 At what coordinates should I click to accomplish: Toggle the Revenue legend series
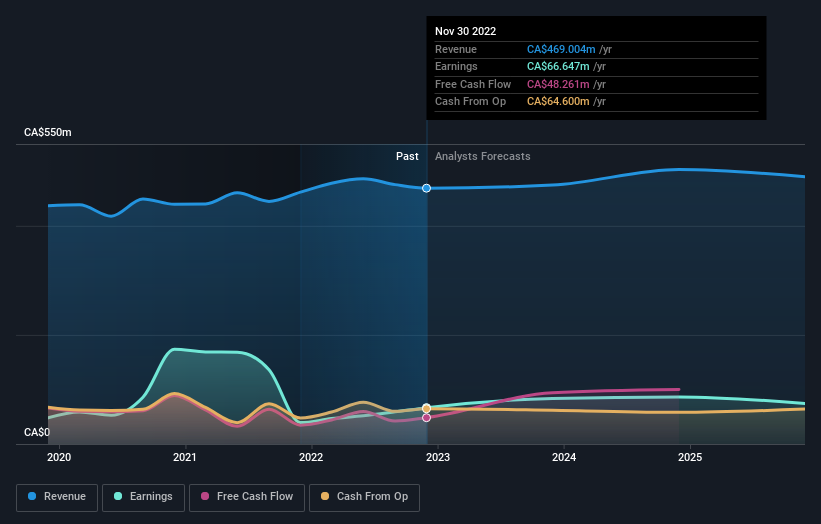pos(57,497)
